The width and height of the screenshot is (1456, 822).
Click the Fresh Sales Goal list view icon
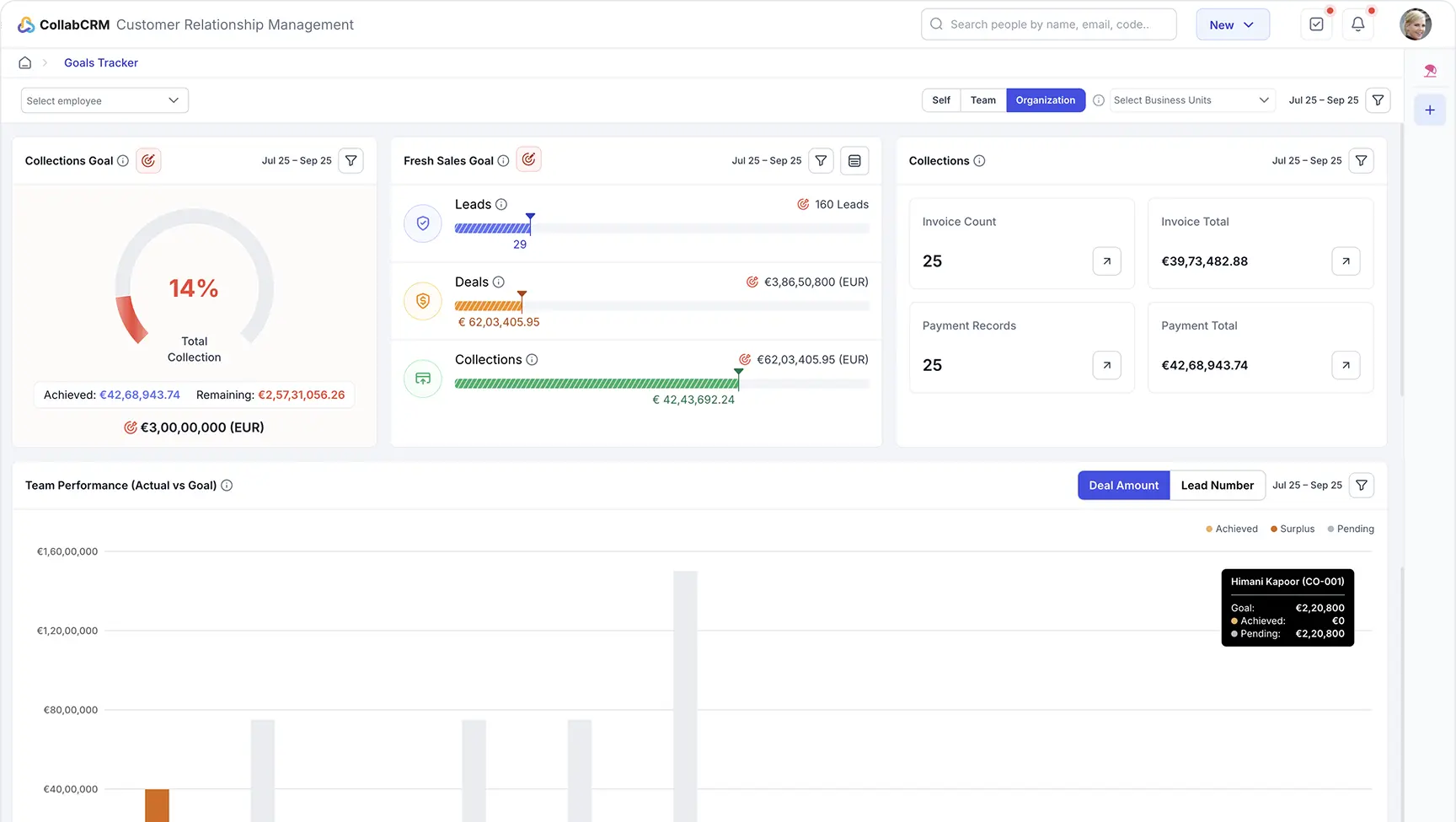tap(854, 160)
